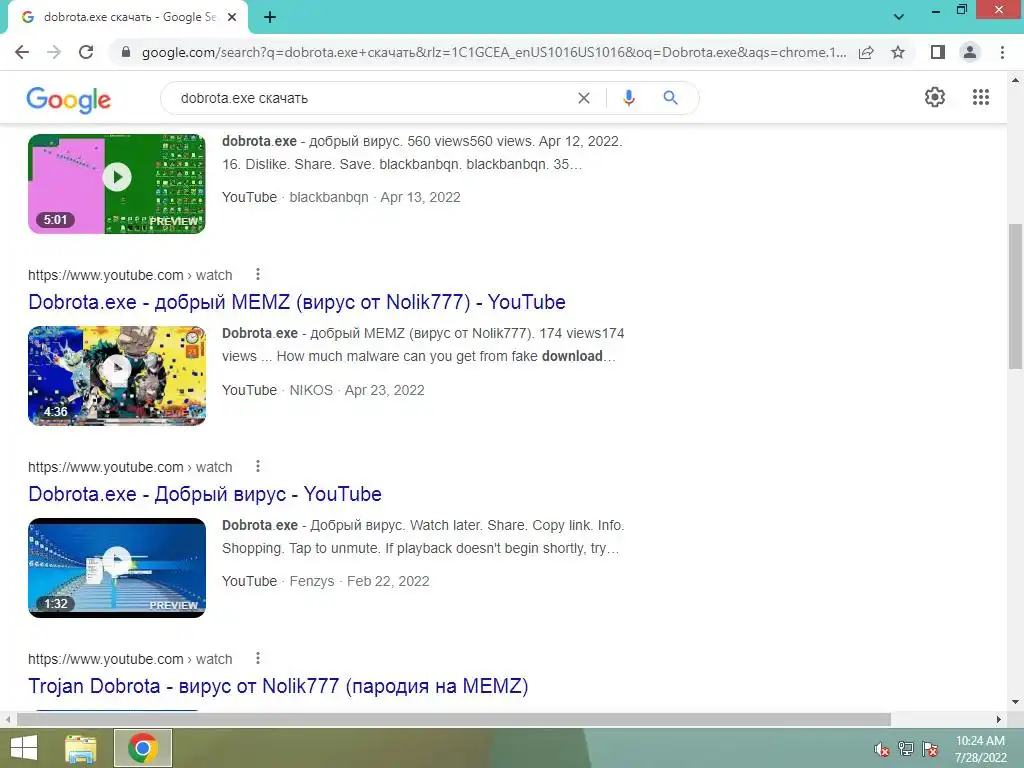Image resolution: width=1024 pixels, height=768 pixels.
Task: Go back to the previous page
Action: tap(22, 52)
